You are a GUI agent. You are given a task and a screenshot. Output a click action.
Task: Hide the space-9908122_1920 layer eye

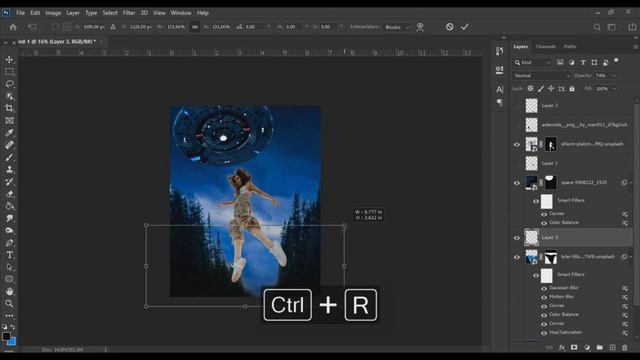pyautogui.click(x=517, y=183)
